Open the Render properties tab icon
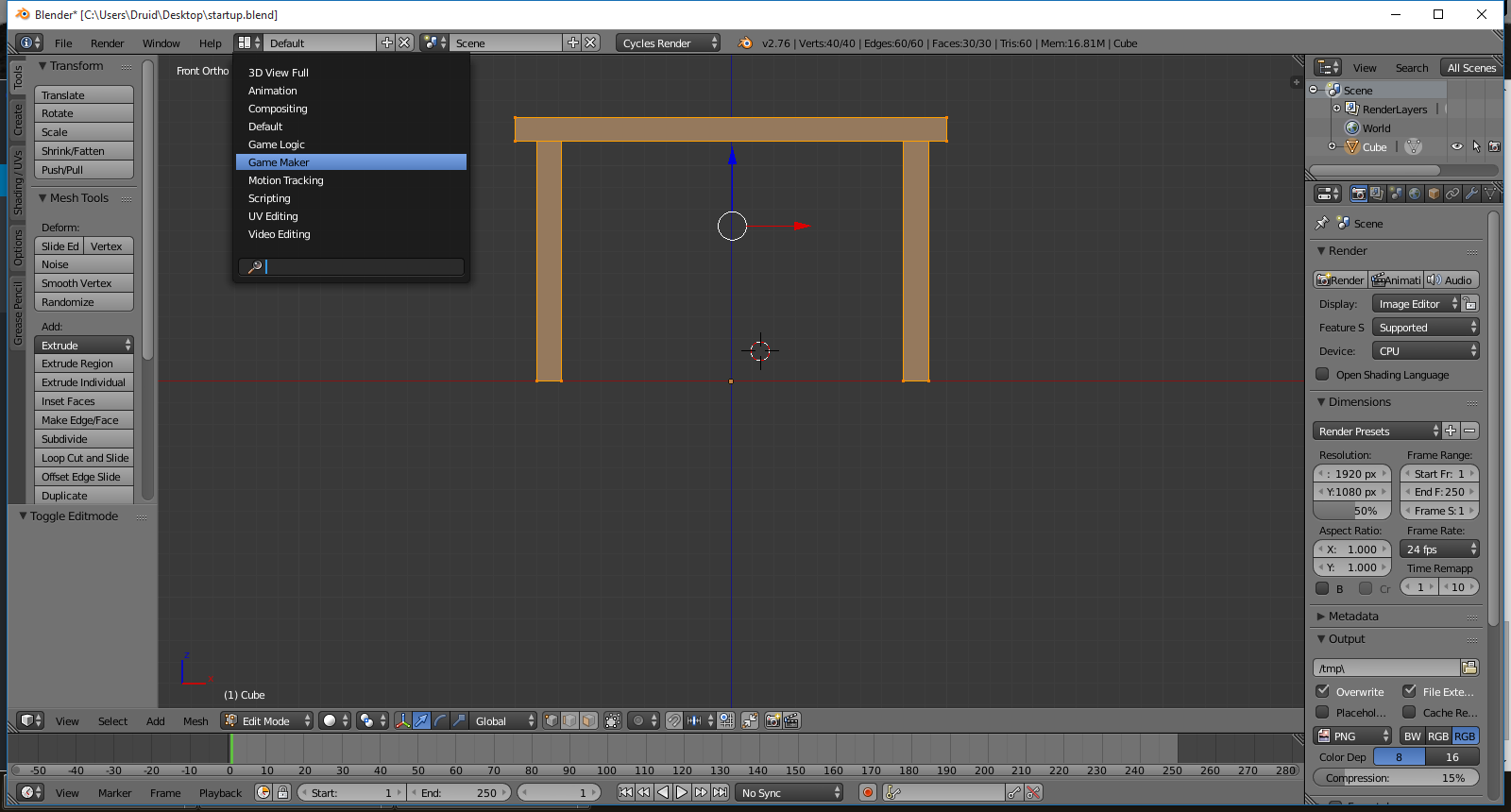This screenshot has width=1511, height=812. pos(1358,194)
